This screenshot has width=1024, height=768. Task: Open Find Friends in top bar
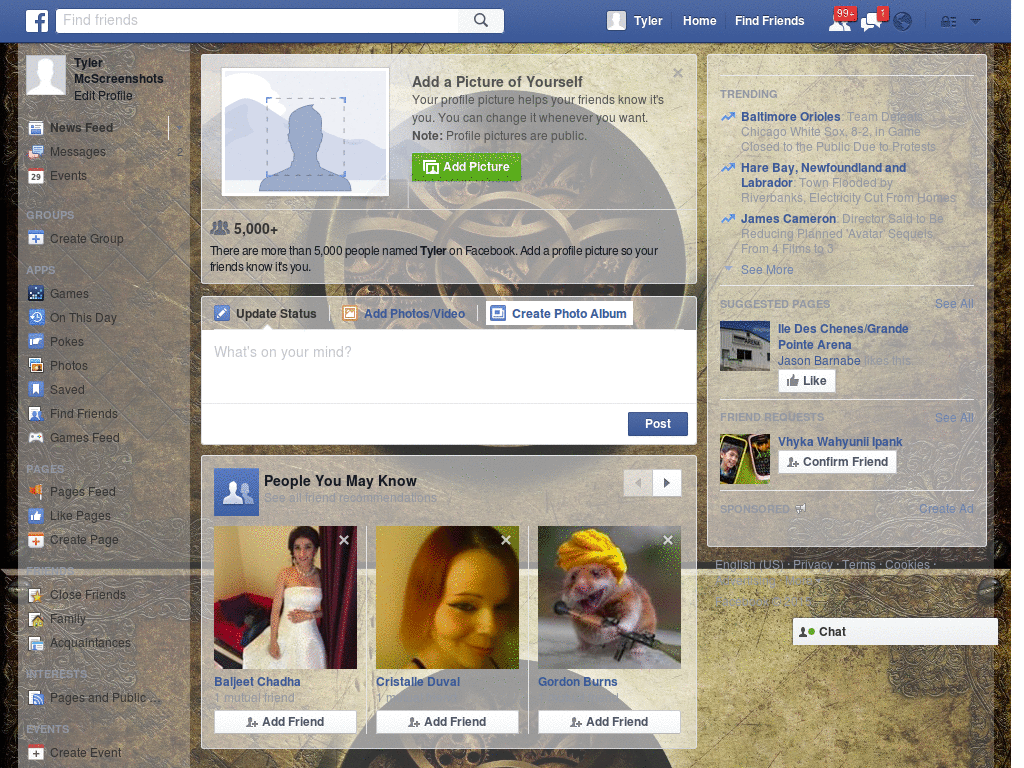click(x=769, y=21)
